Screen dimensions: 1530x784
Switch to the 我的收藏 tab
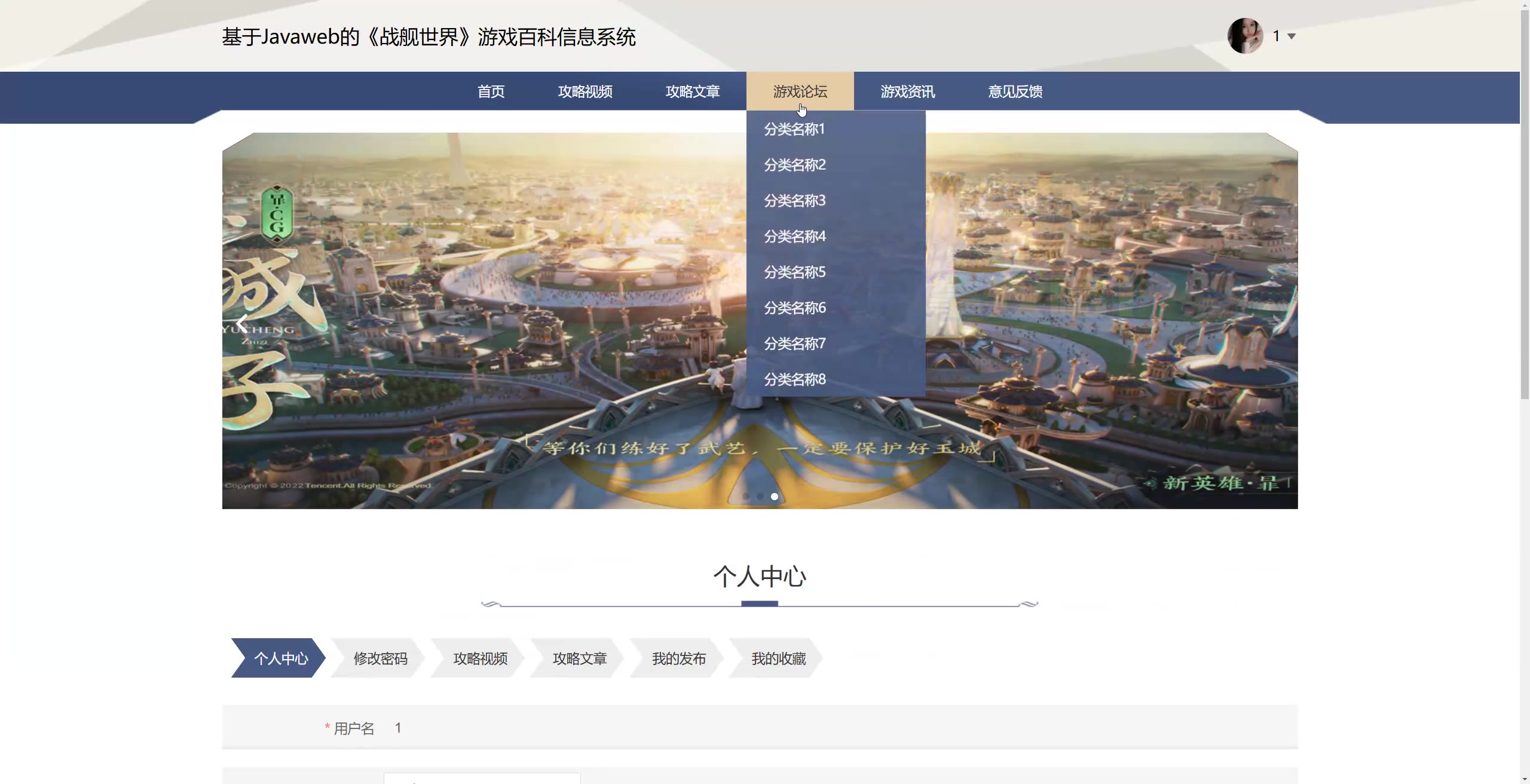click(778, 659)
